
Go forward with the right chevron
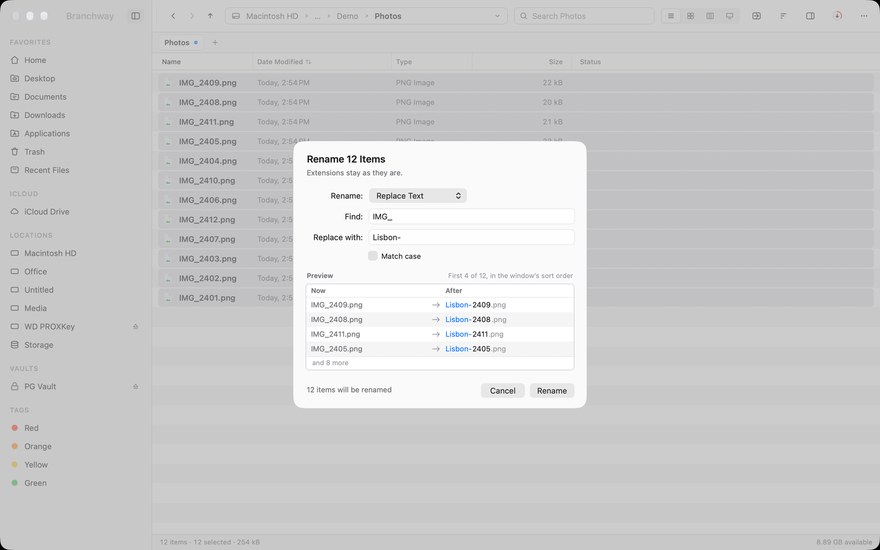pos(192,16)
